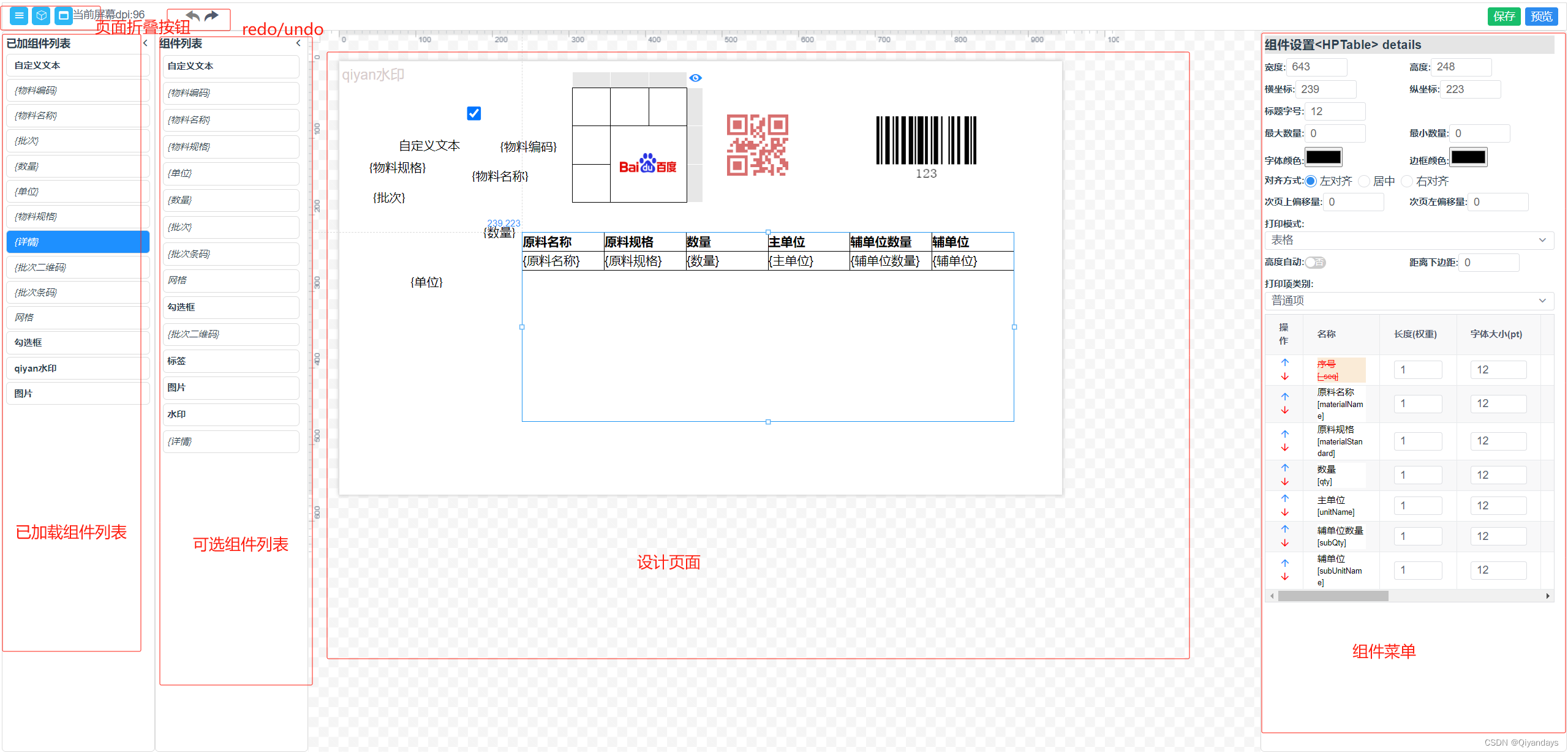
Task: Click the 次页上偏移量 input field
Action: point(1353,202)
